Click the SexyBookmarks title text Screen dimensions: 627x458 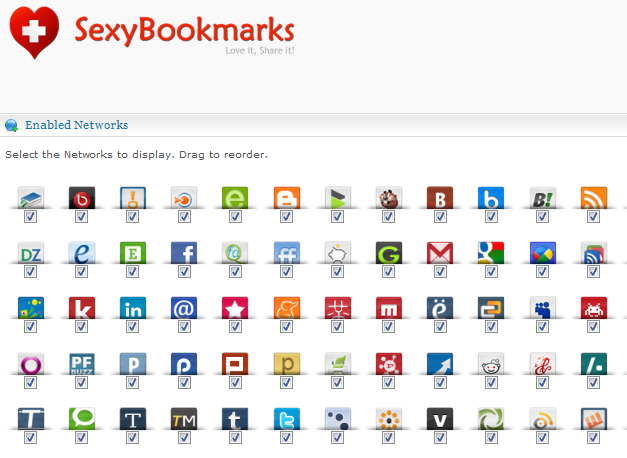pos(184,31)
